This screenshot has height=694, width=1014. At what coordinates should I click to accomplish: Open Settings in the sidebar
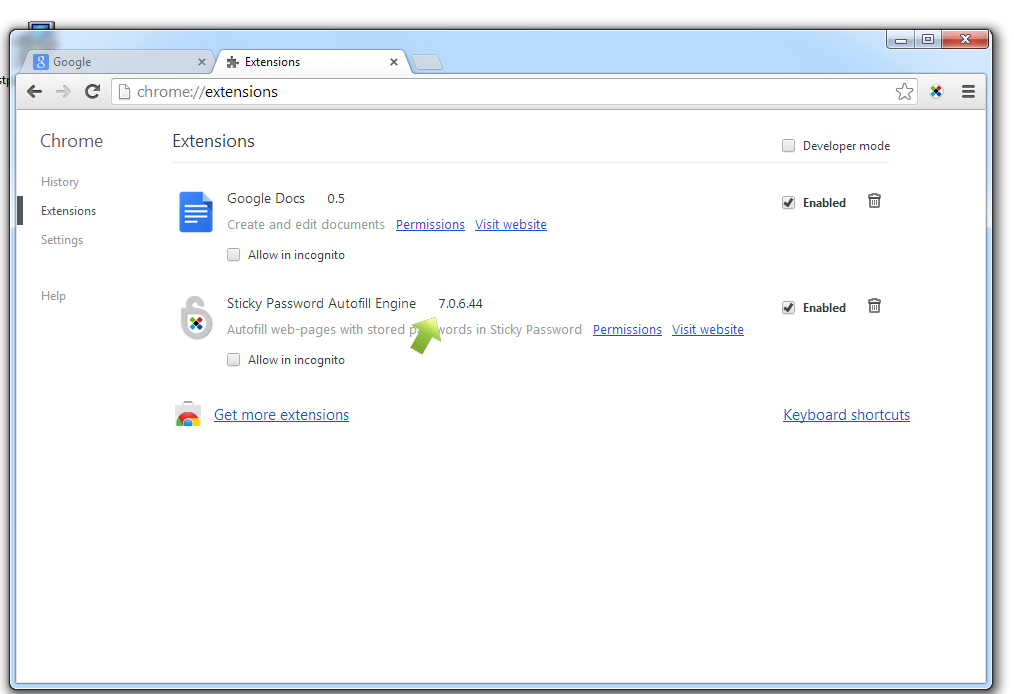62,240
